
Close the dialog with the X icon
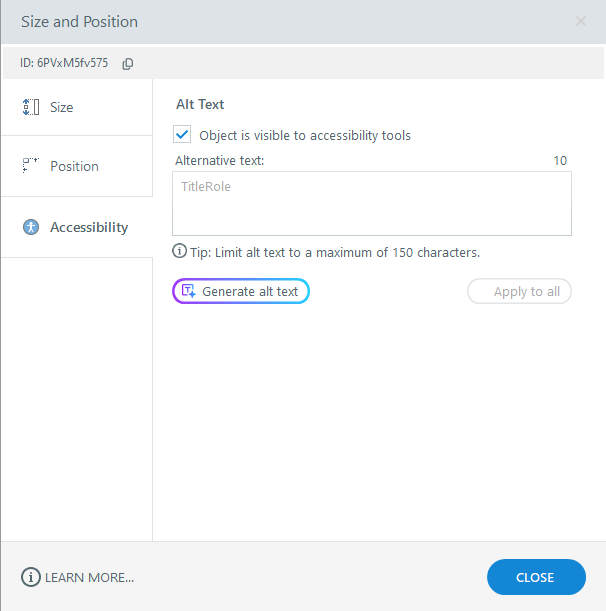pyautogui.click(x=581, y=21)
